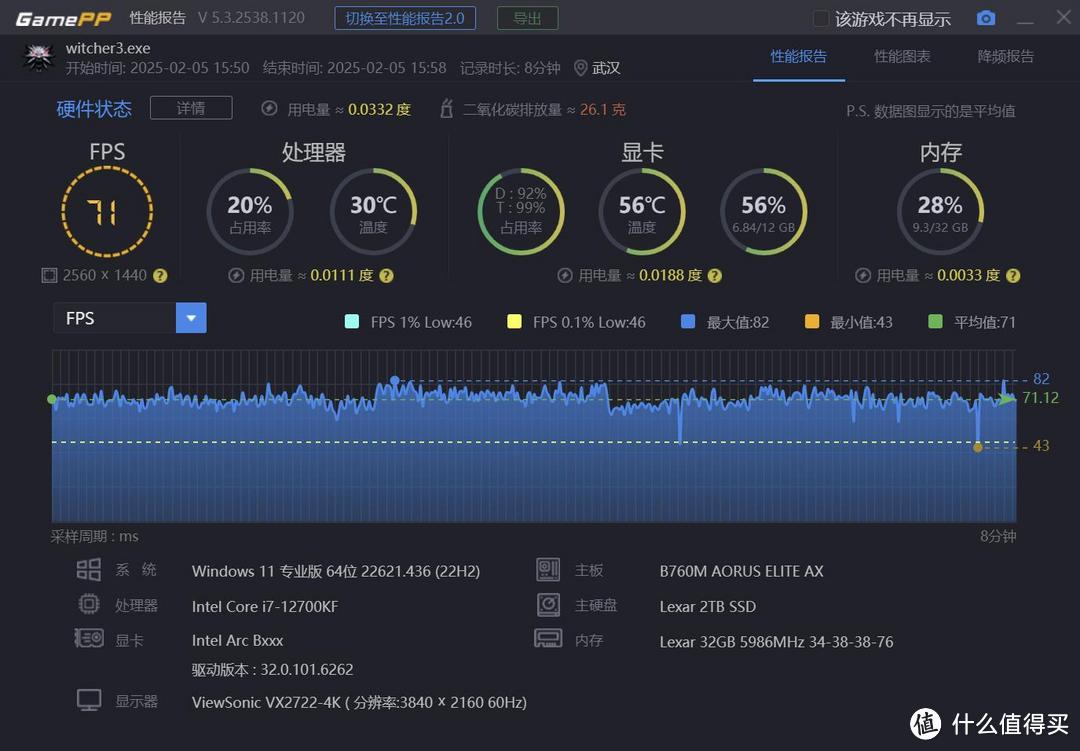The height and width of the screenshot is (751, 1080).
Task: Click the help icon beside 0.0188 度
Action: pyautogui.click(x=715, y=276)
